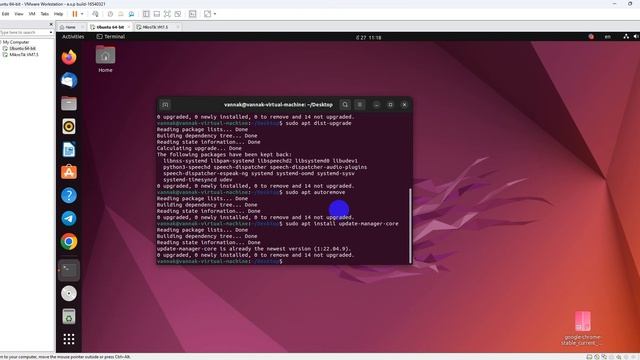This screenshot has width=640, height=360.
Task: Open the Edit menu in VMware
Action: [5, 14]
